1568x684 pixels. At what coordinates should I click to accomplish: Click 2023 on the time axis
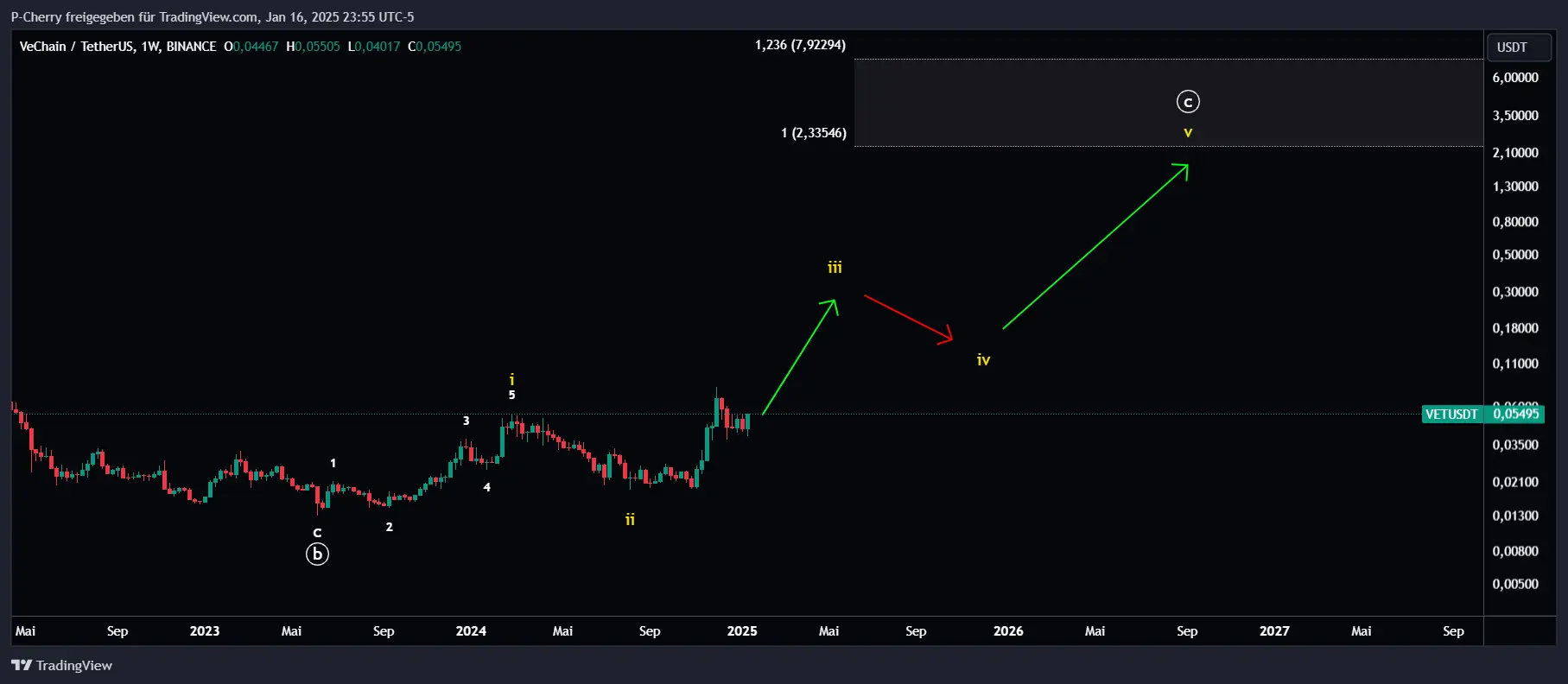coord(205,631)
